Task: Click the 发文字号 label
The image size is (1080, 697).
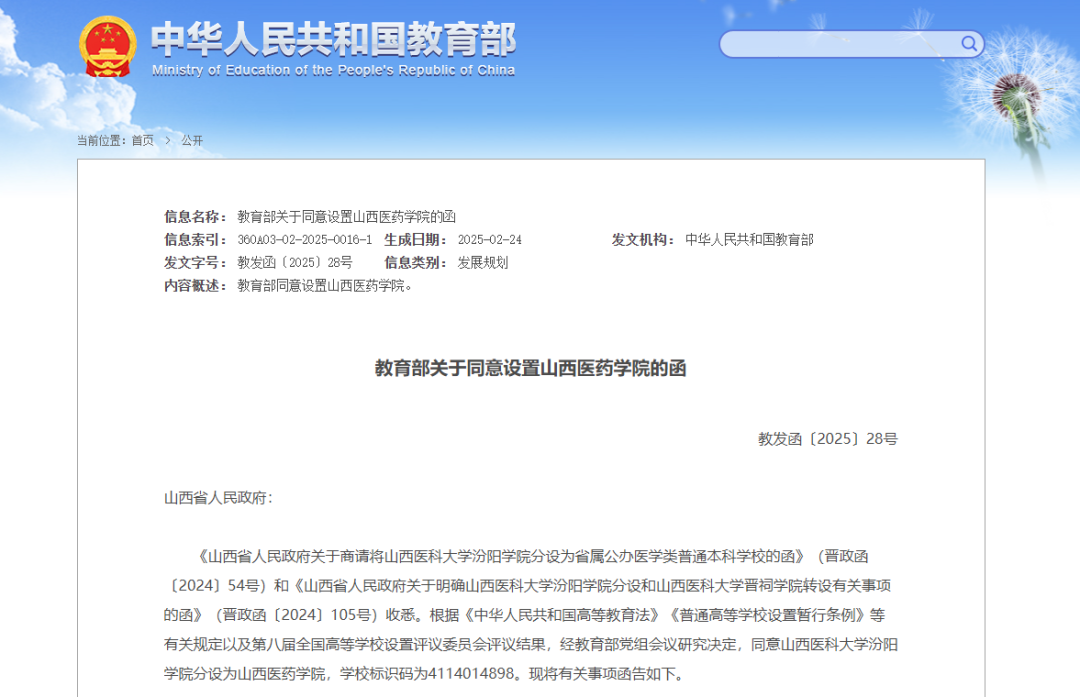Action: [x=195, y=262]
